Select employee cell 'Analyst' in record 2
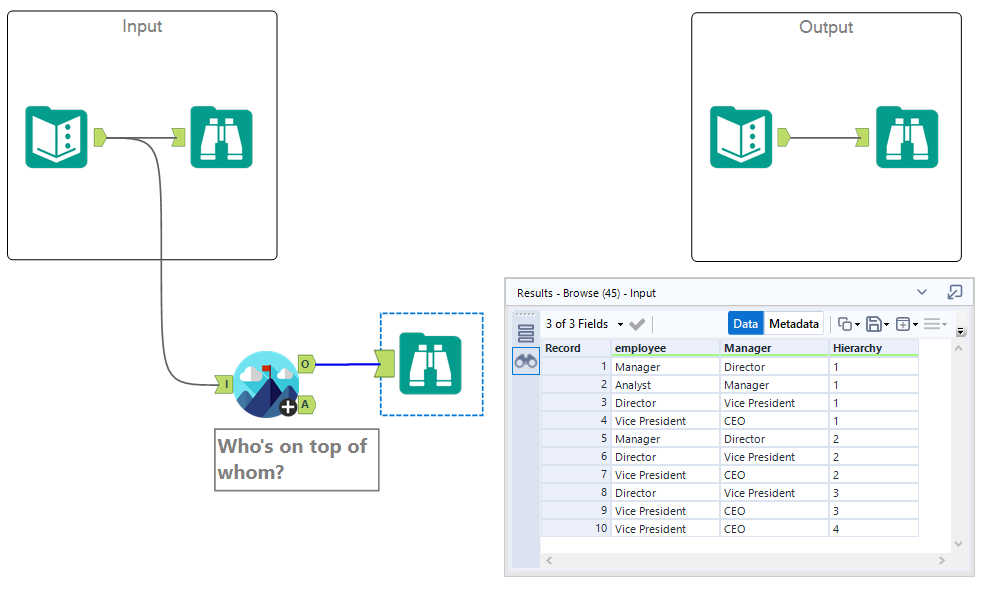This screenshot has width=984, height=595. pos(665,385)
